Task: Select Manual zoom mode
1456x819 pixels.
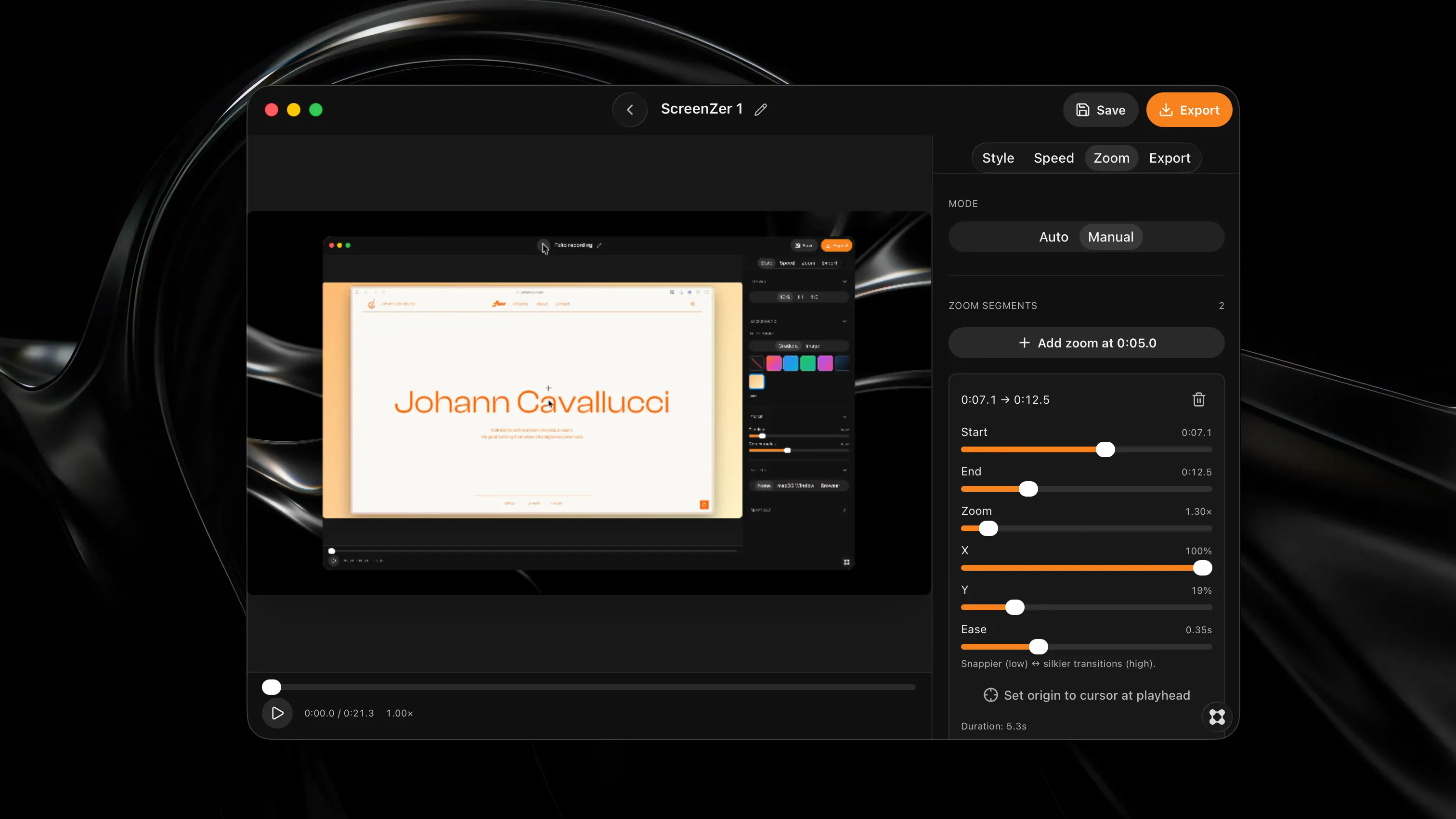Action: (1111, 237)
